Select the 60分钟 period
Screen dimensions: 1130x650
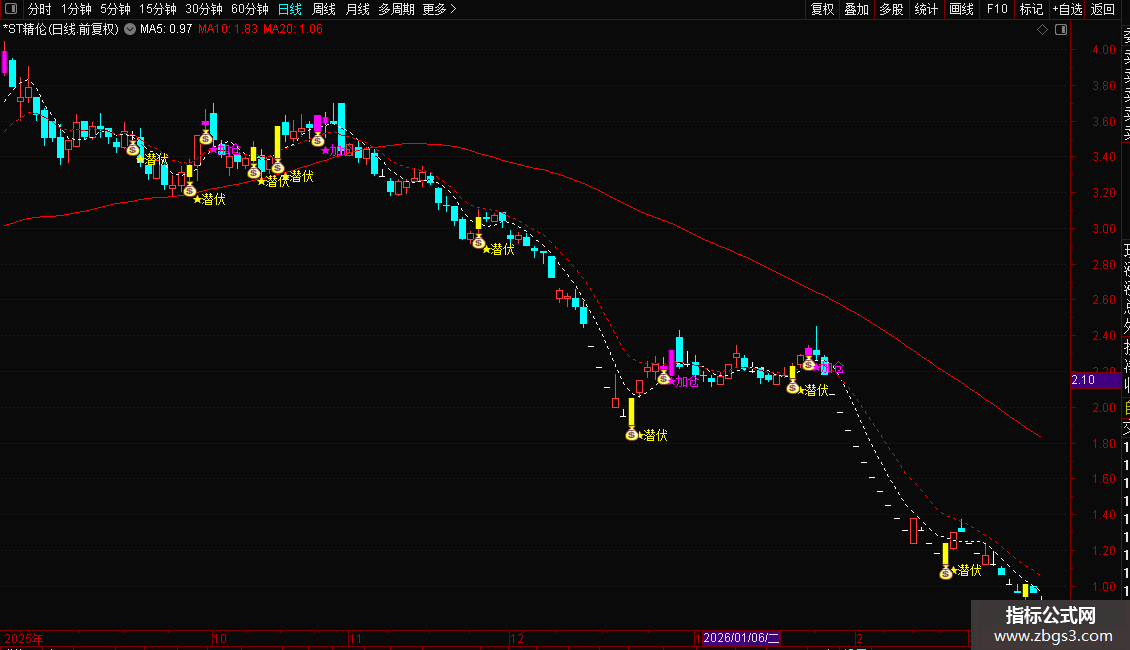pos(250,9)
